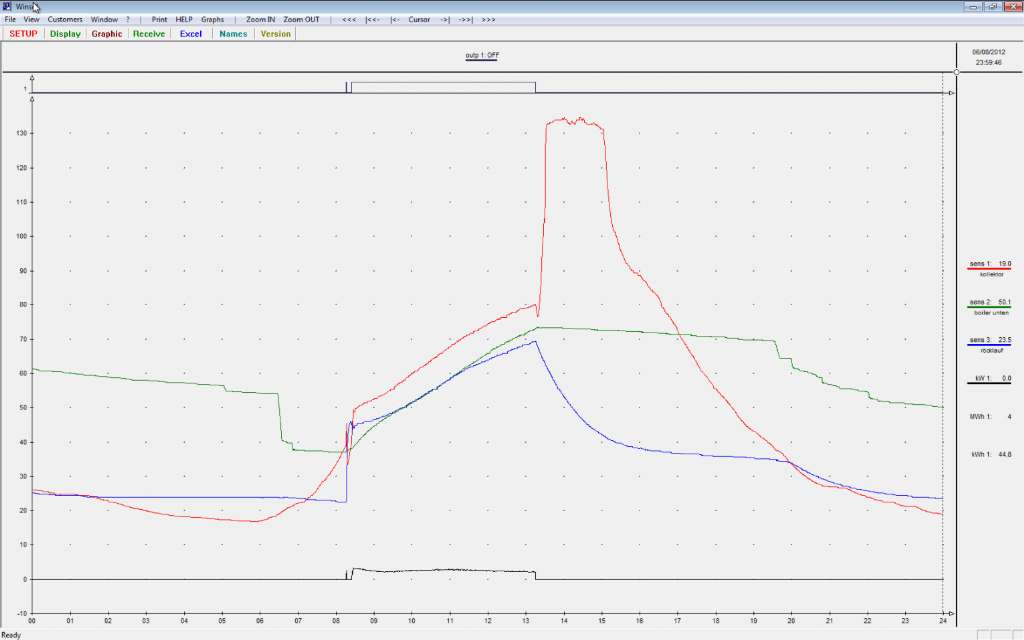Click the Cursor menu item
Screen dimensions: 1024x640
[x=419, y=20]
